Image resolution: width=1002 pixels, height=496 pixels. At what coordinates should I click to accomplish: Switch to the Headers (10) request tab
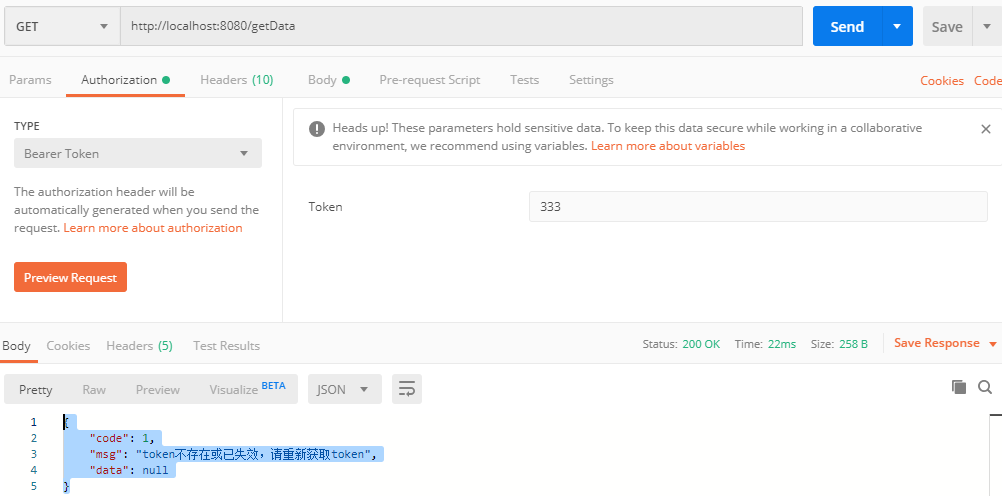236,80
